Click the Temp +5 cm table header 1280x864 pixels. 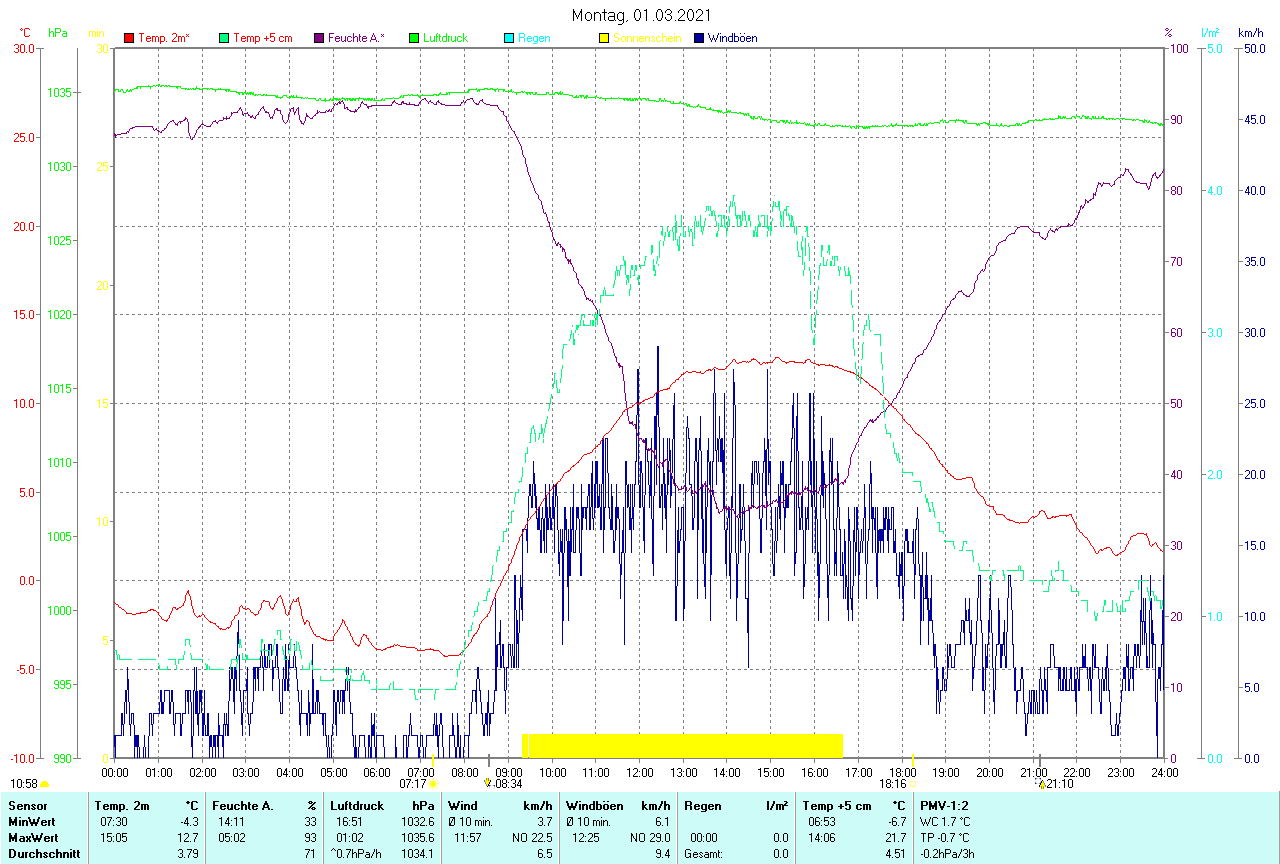click(838, 805)
